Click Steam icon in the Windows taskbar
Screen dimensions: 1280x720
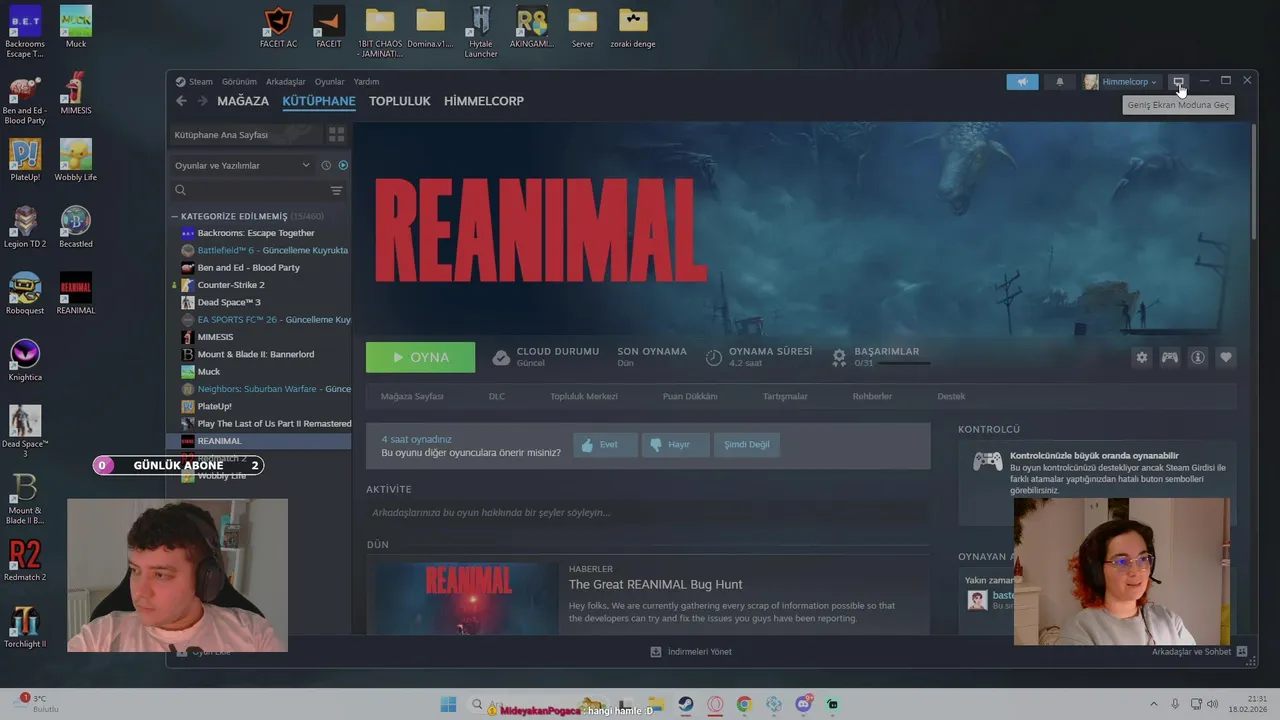(x=685, y=704)
